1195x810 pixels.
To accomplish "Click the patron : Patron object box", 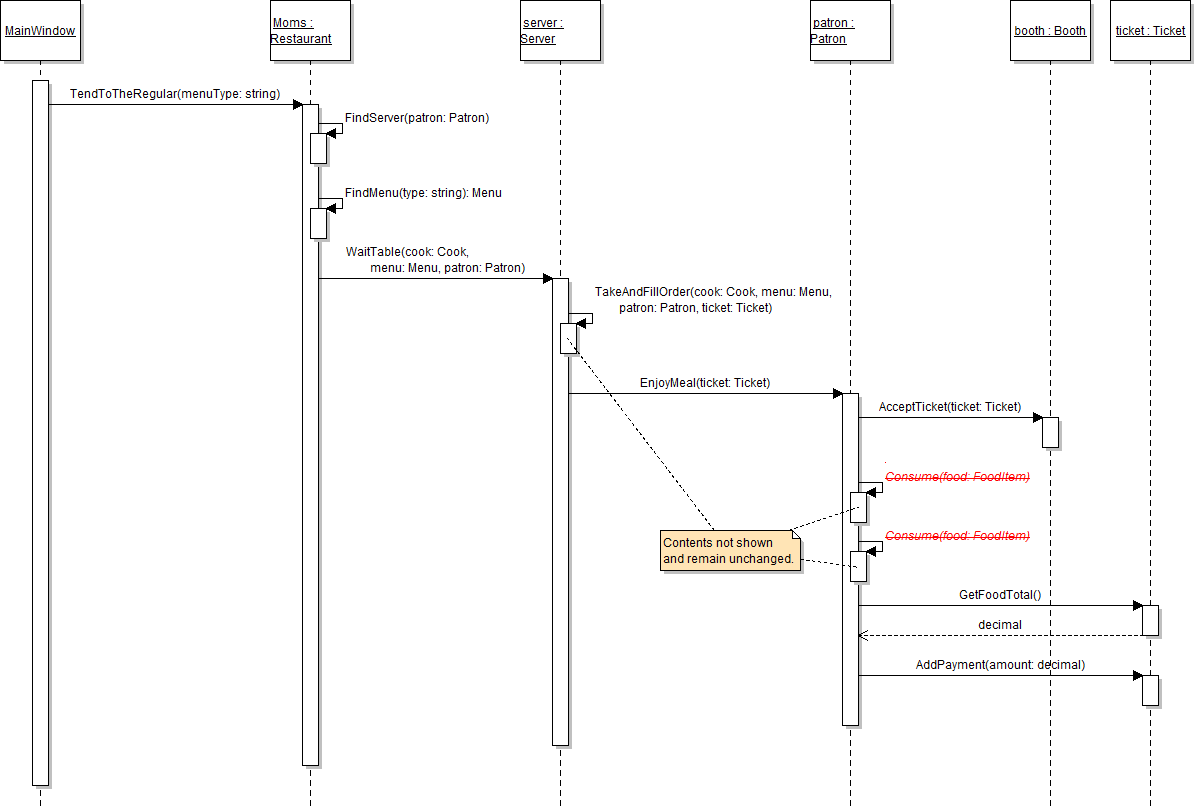I will 850,31.
